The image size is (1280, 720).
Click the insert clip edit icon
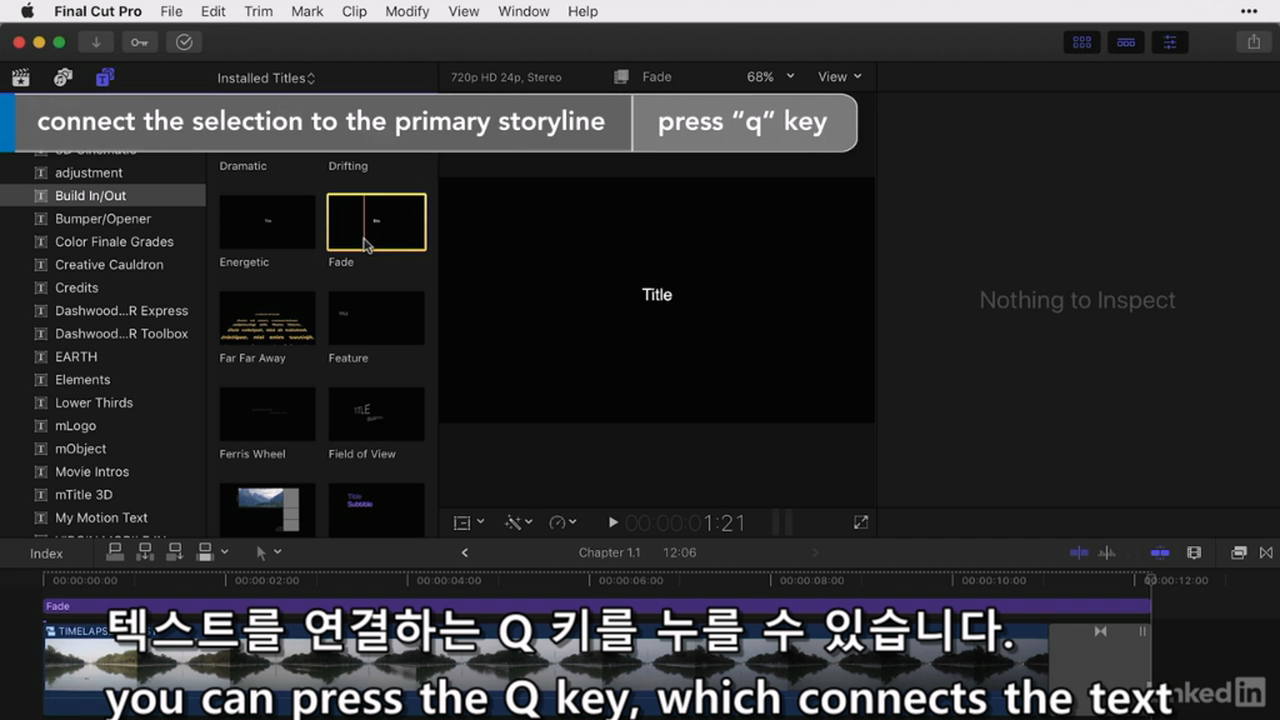(145, 551)
